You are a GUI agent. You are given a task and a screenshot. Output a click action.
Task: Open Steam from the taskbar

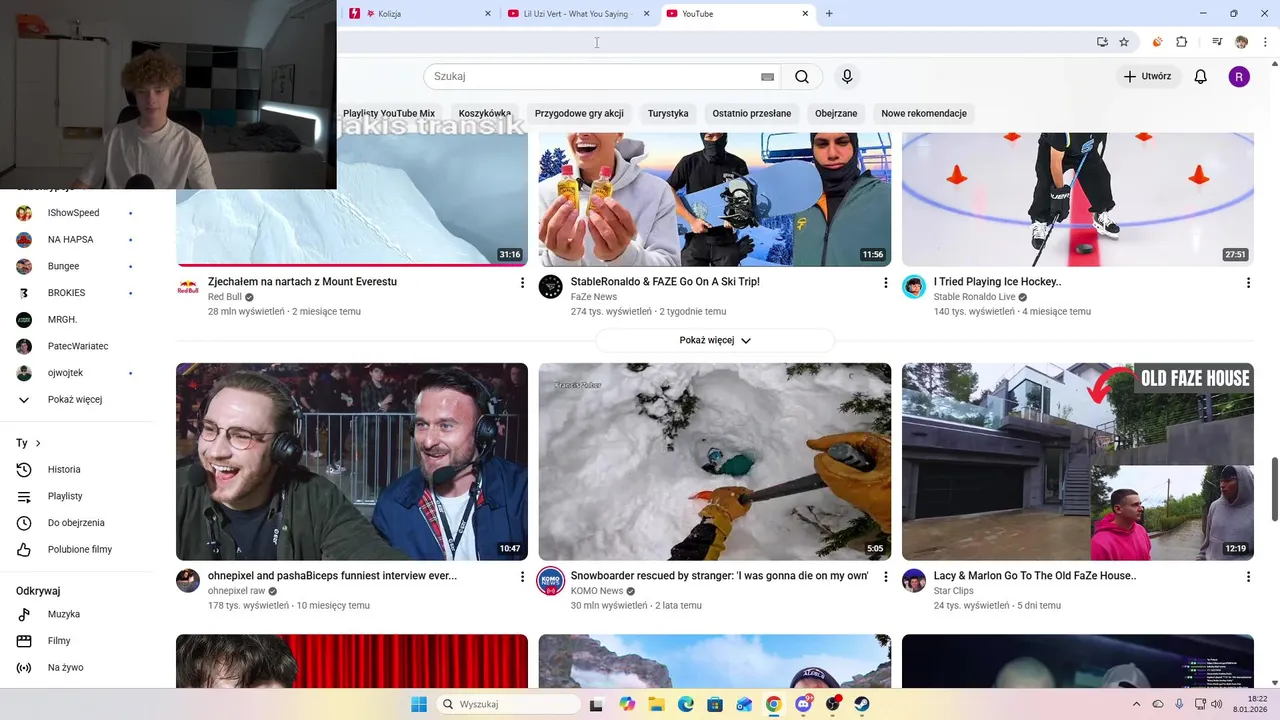click(x=862, y=704)
